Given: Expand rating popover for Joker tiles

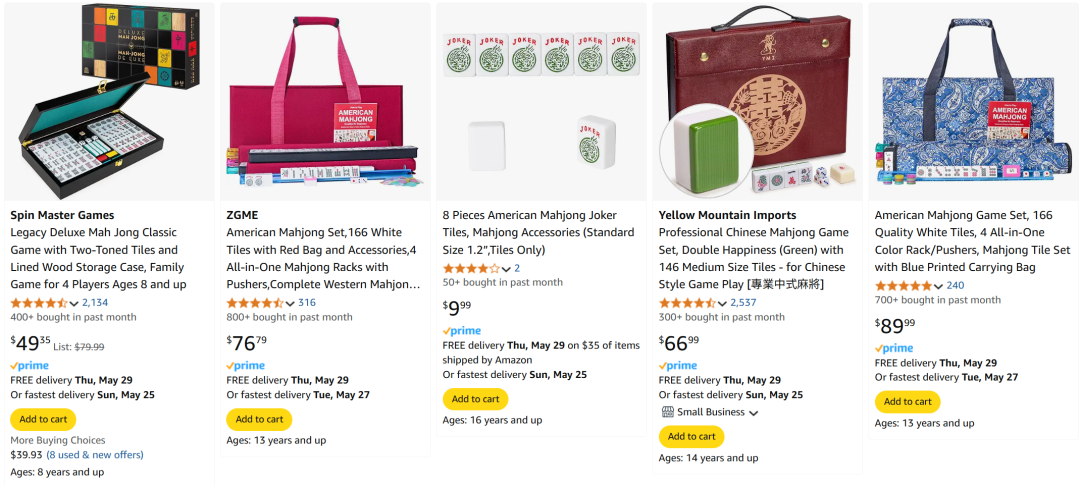Looking at the screenshot, I should (506, 269).
